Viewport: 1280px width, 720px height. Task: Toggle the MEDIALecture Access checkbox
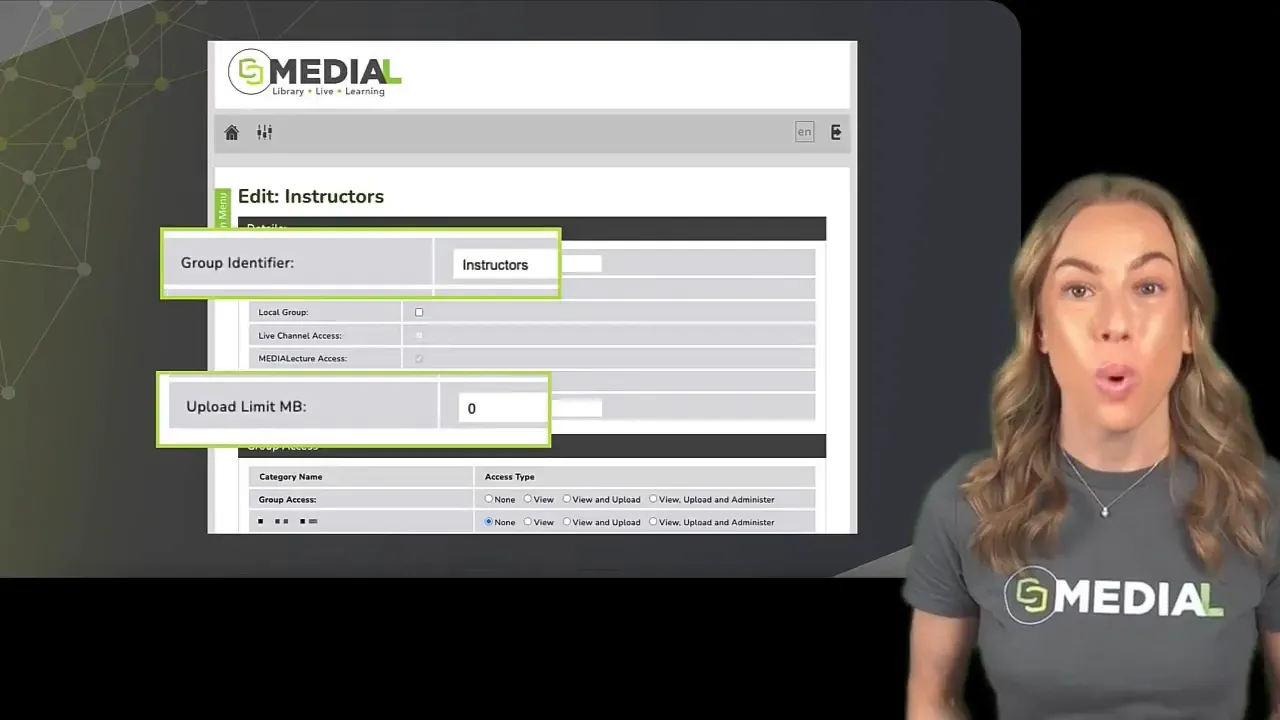(419, 358)
